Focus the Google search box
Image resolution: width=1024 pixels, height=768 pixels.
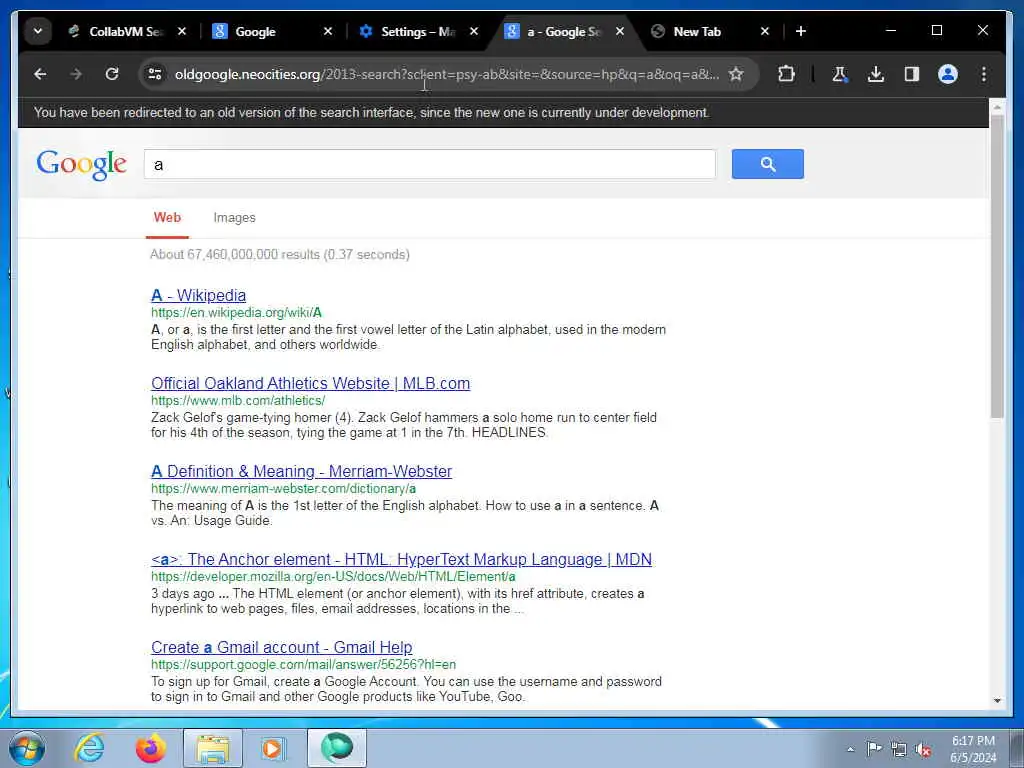(430, 165)
